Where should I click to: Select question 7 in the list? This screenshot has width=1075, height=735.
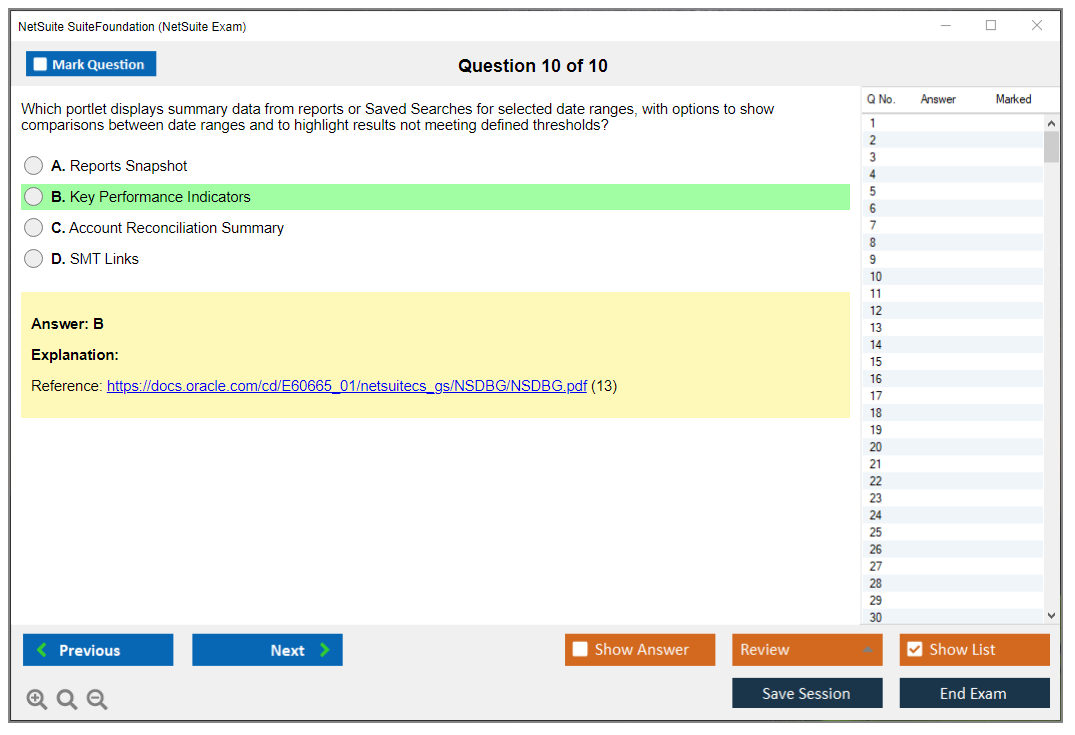[952, 225]
